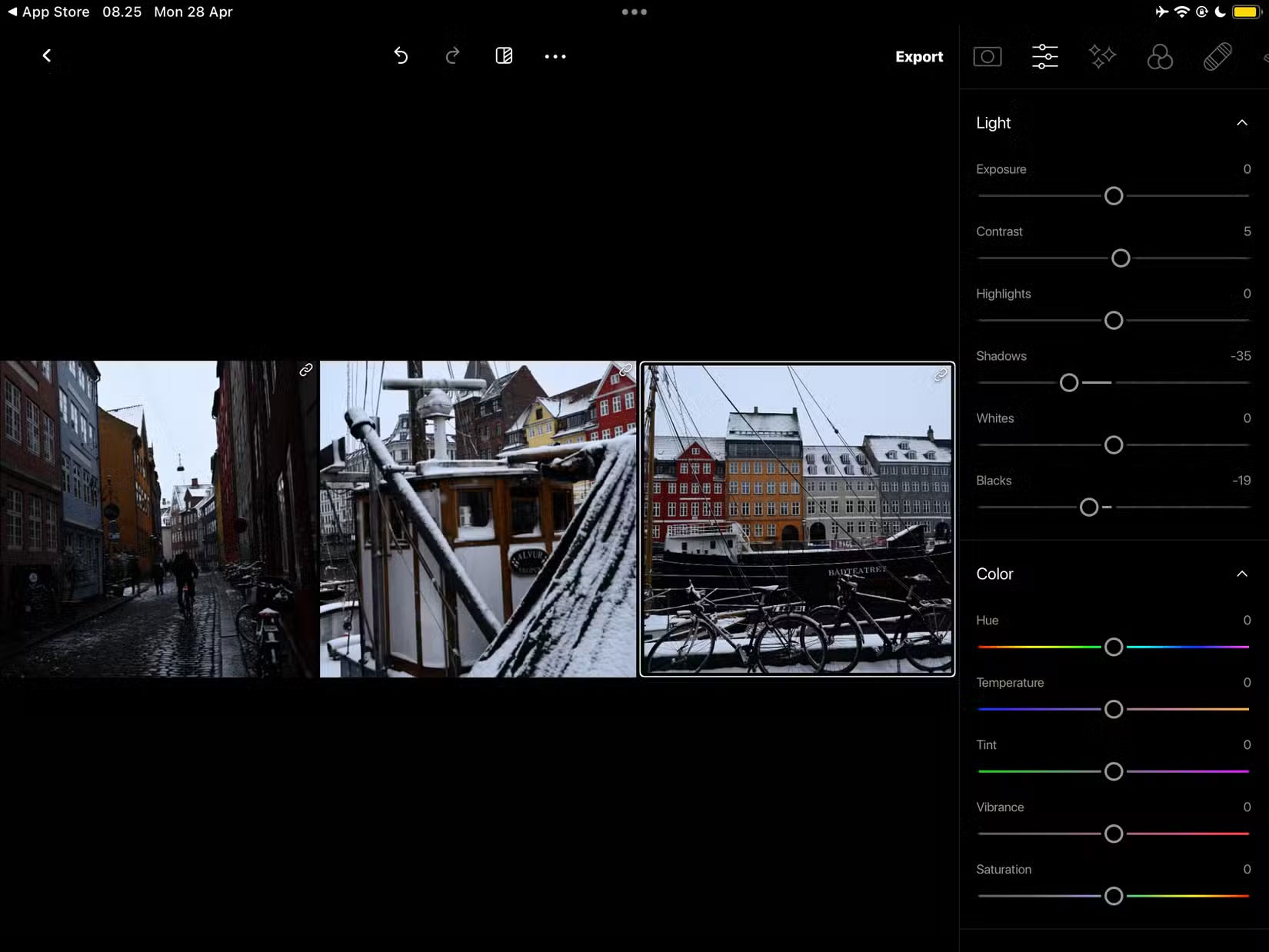The image size is (1269, 952).
Task: Open the Color Mixer panel
Action: pos(1160,55)
